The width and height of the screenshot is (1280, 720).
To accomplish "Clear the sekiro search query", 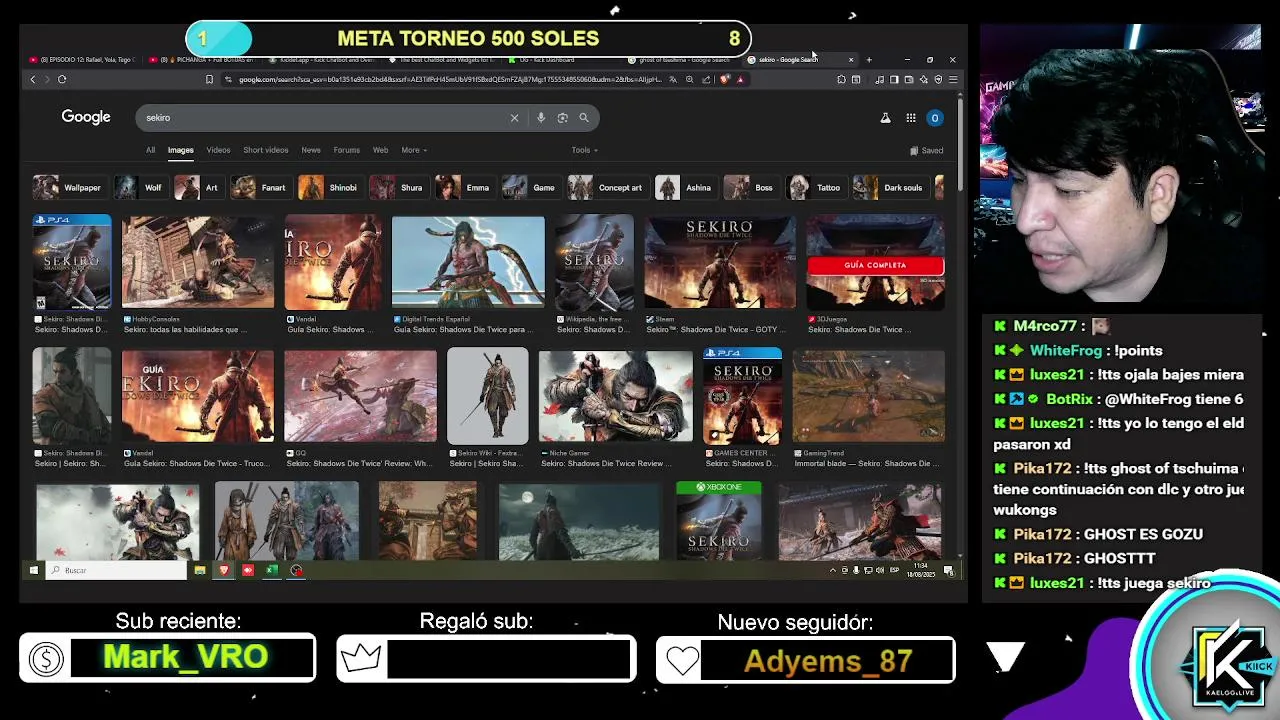I will pos(514,118).
